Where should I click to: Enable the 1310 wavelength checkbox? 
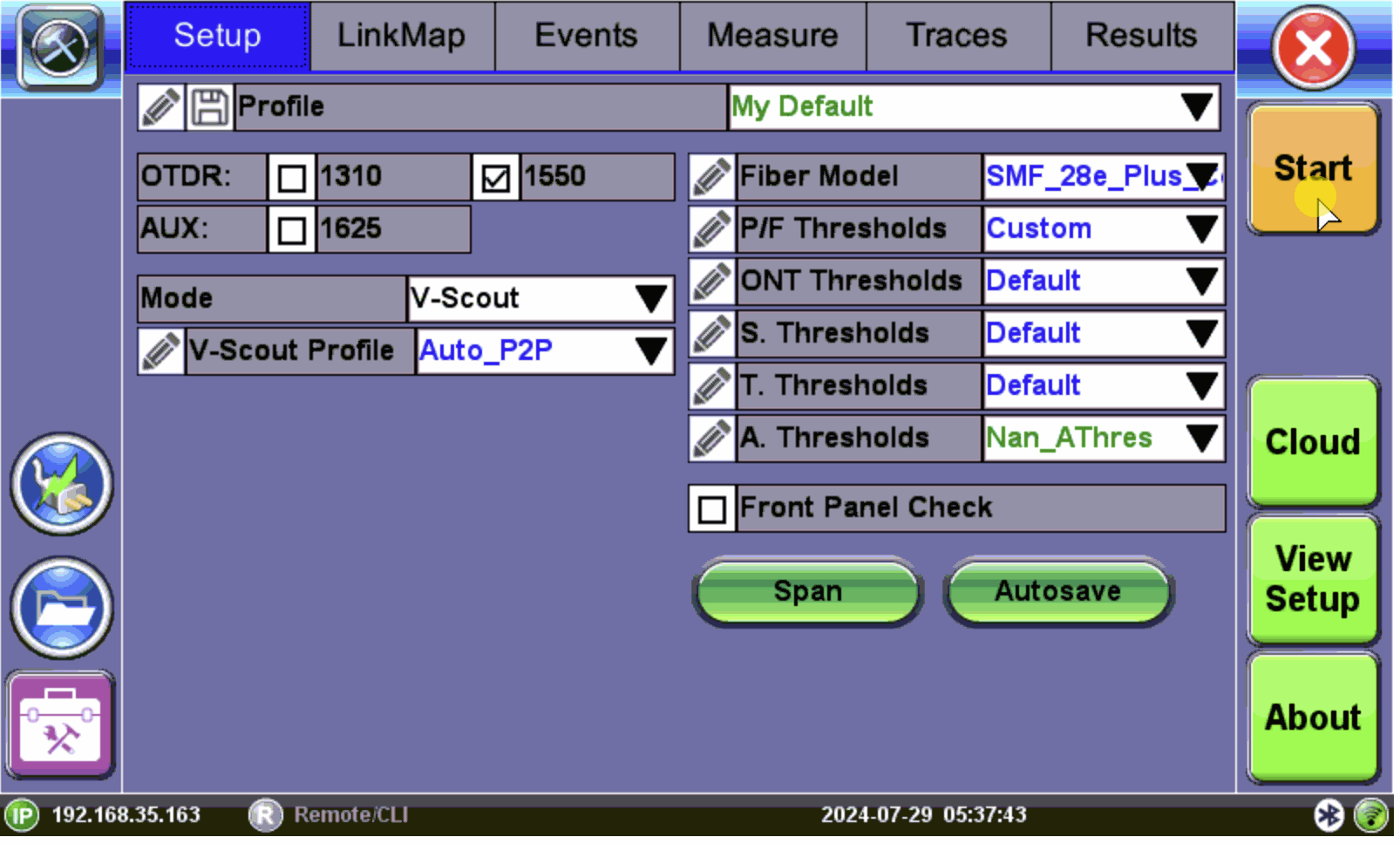click(x=292, y=179)
